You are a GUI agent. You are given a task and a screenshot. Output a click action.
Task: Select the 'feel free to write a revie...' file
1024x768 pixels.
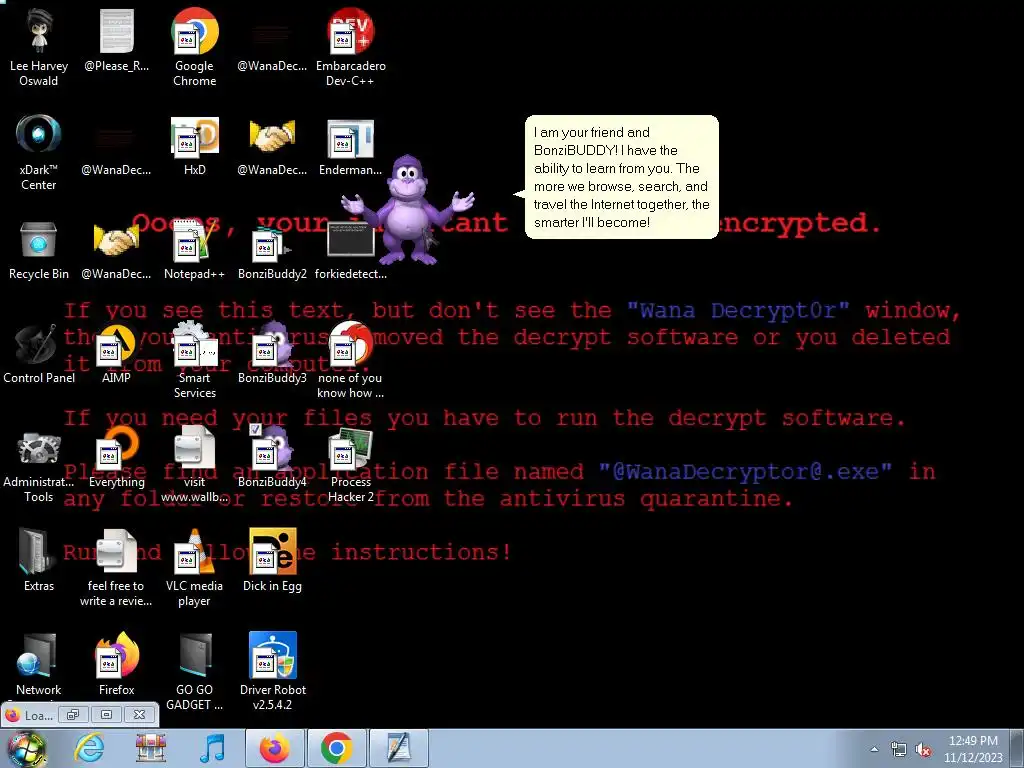tap(116, 568)
